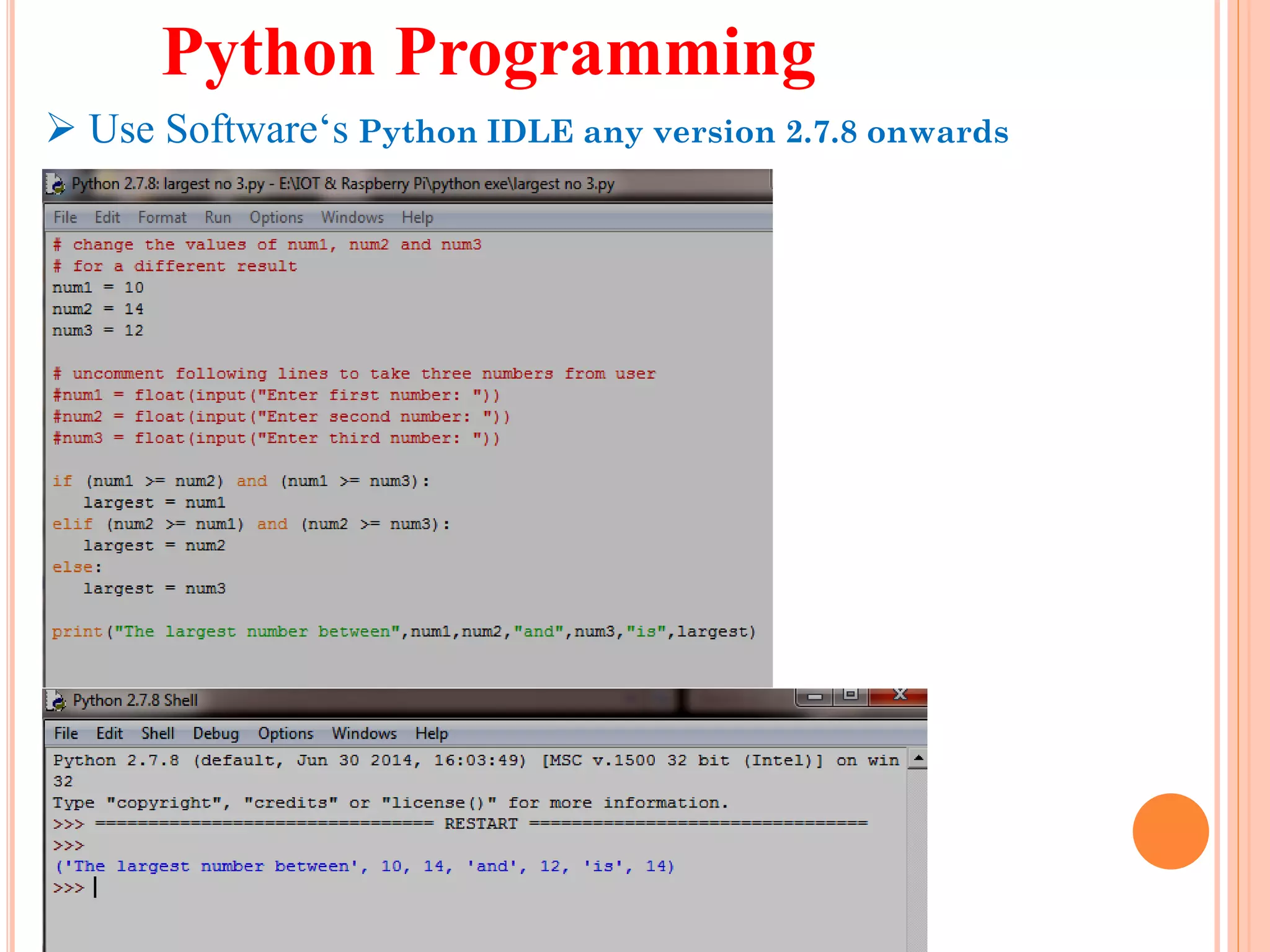The image size is (1270, 952).
Task: Click the 'Enter third number' line
Action: [x=276, y=438]
